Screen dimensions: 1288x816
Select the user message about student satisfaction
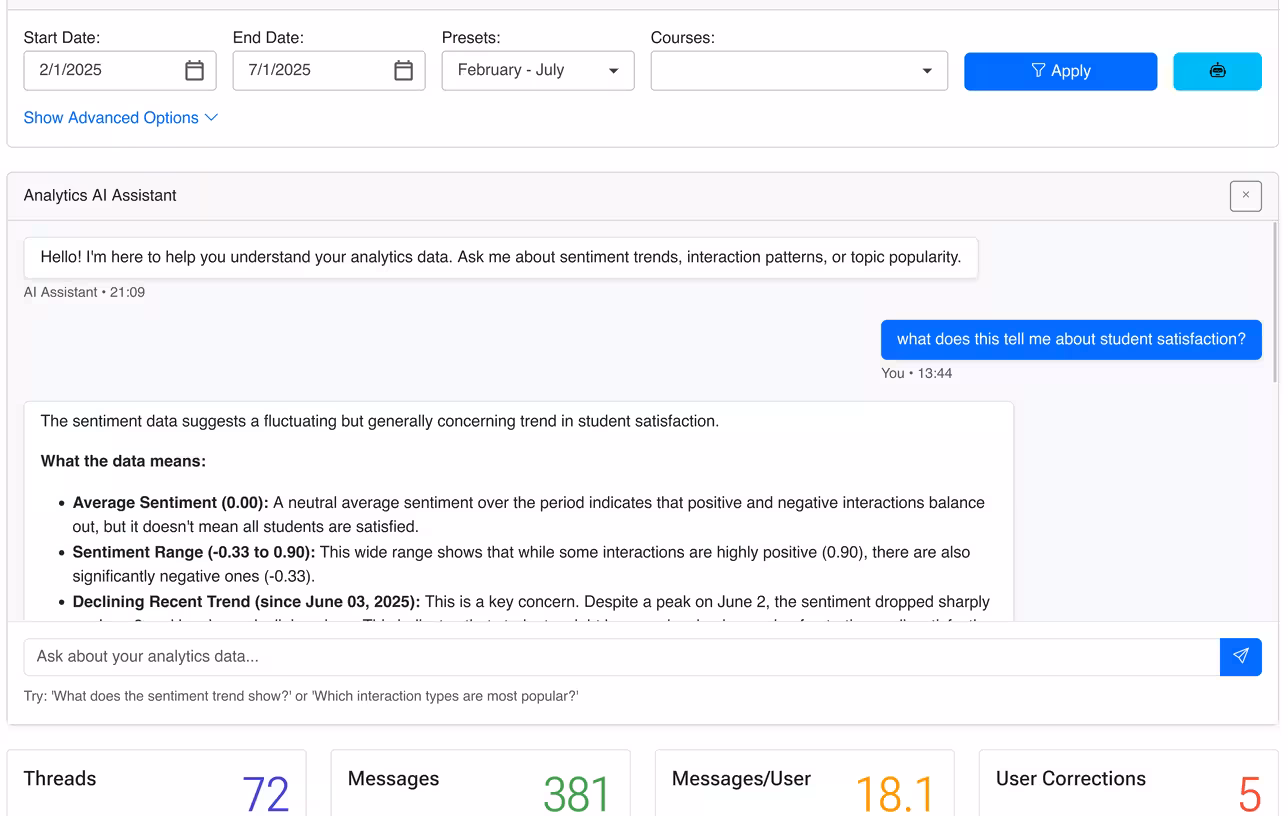pyautogui.click(x=1071, y=340)
